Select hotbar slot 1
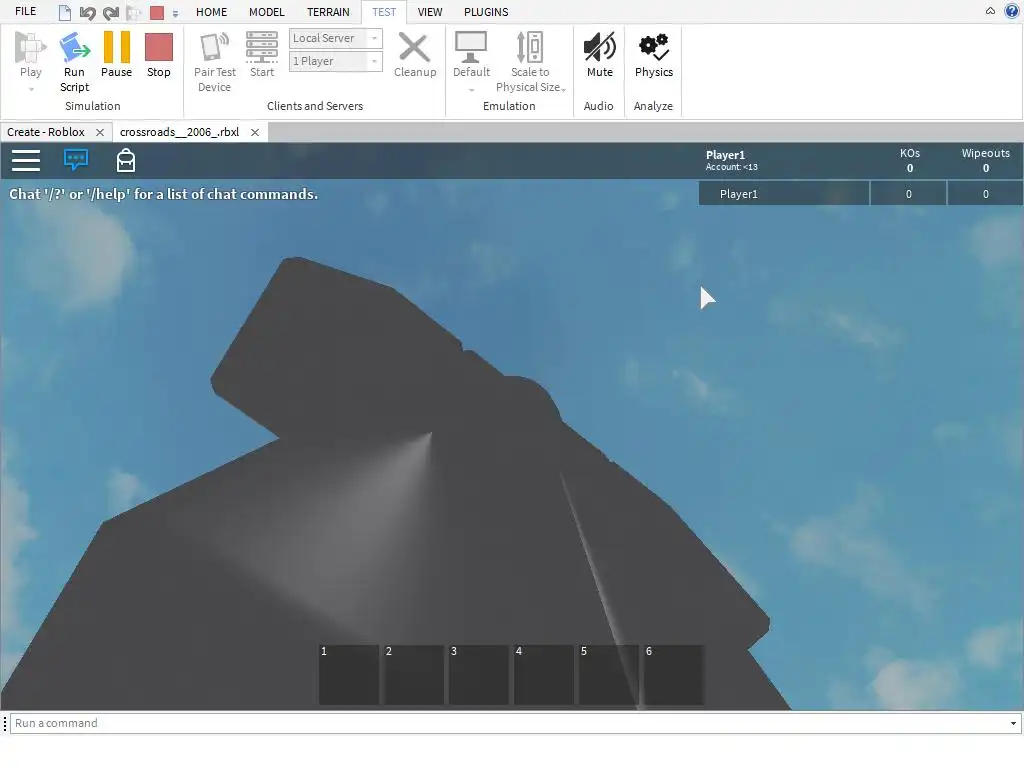 (349, 675)
